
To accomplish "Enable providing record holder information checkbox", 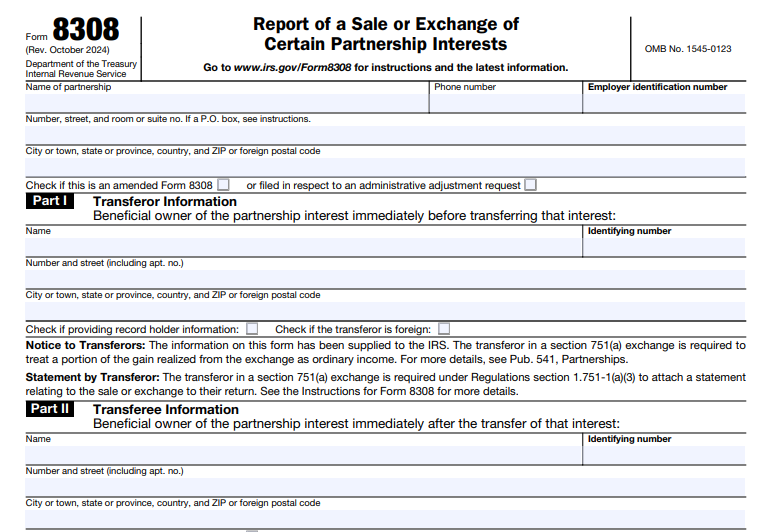I will [252, 329].
